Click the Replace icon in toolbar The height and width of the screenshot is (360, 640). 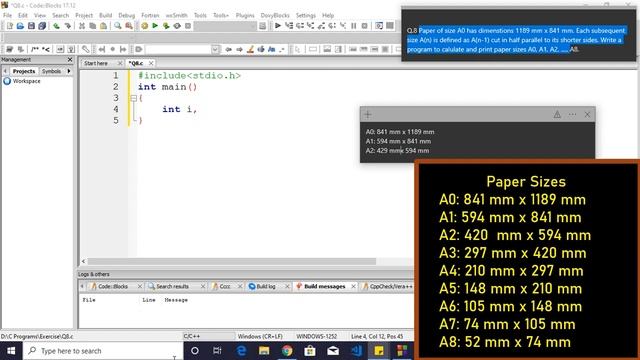click(129, 26)
